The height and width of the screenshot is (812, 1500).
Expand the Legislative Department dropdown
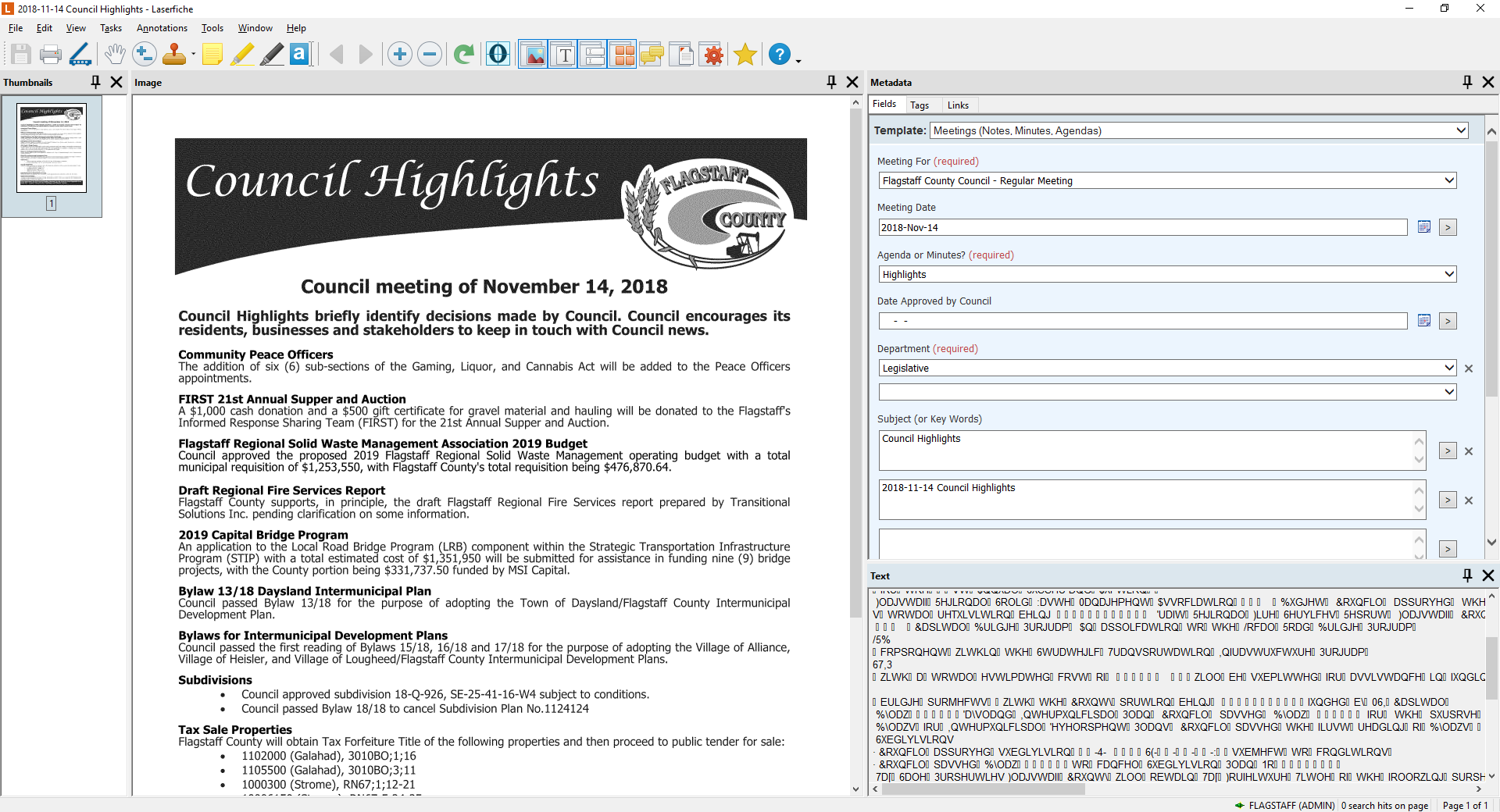(x=1449, y=368)
